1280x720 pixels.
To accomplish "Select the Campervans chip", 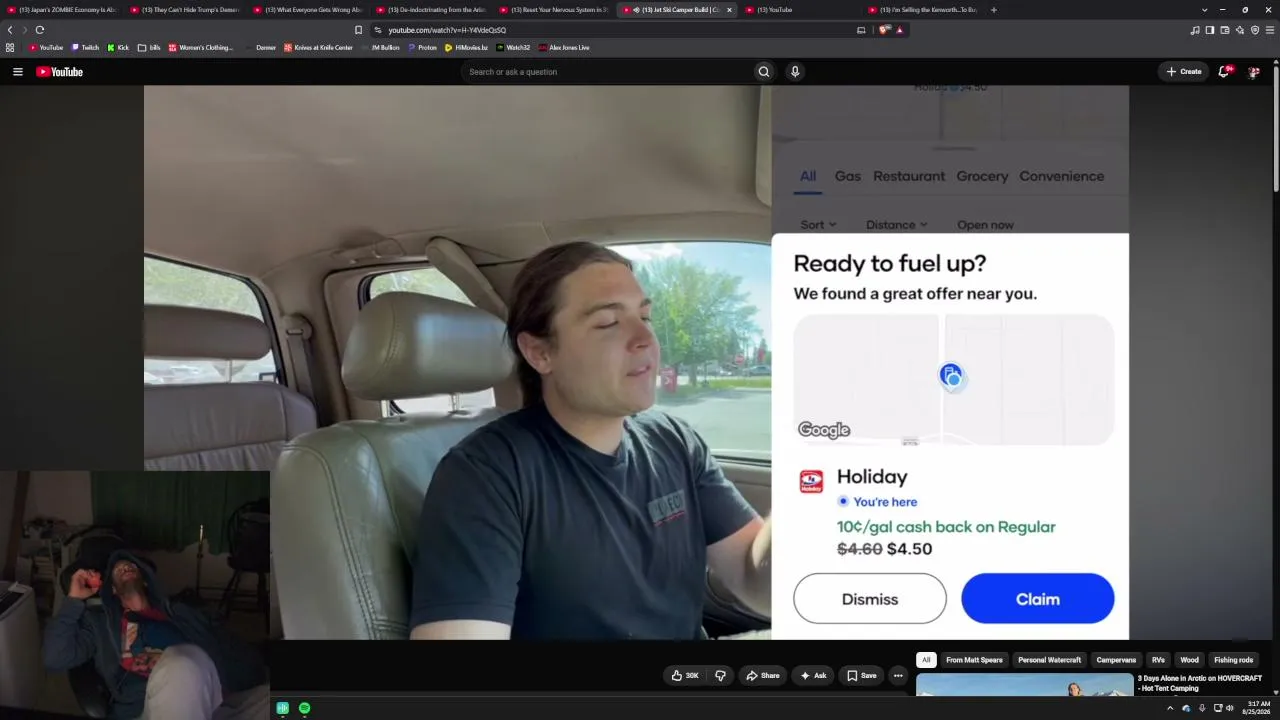I will tap(1116, 660).
